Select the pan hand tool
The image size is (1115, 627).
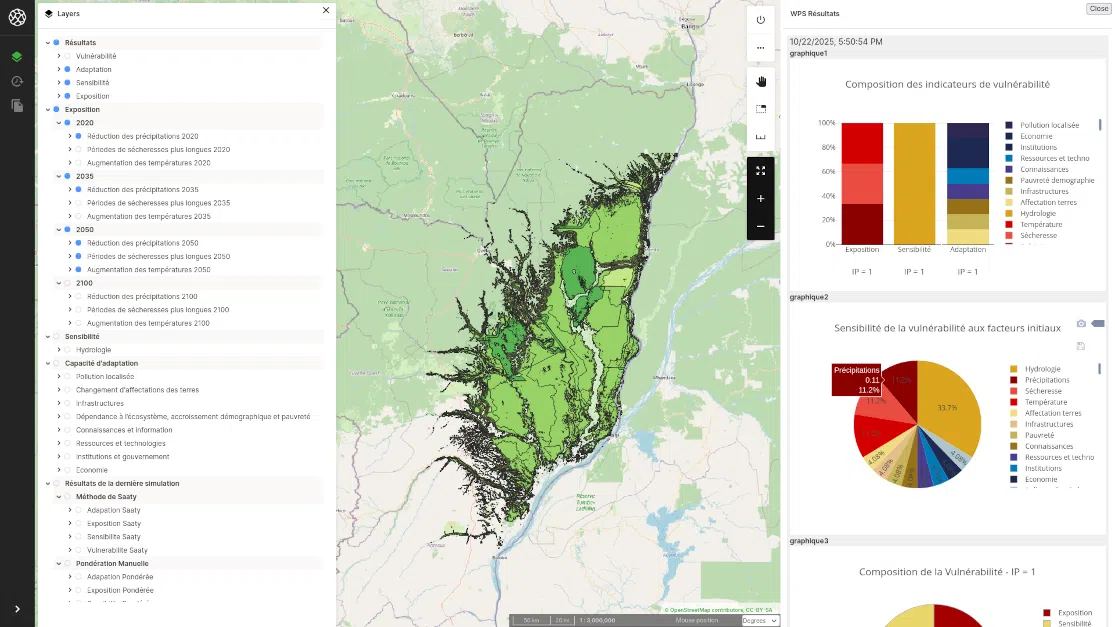(x=760, y=81)
